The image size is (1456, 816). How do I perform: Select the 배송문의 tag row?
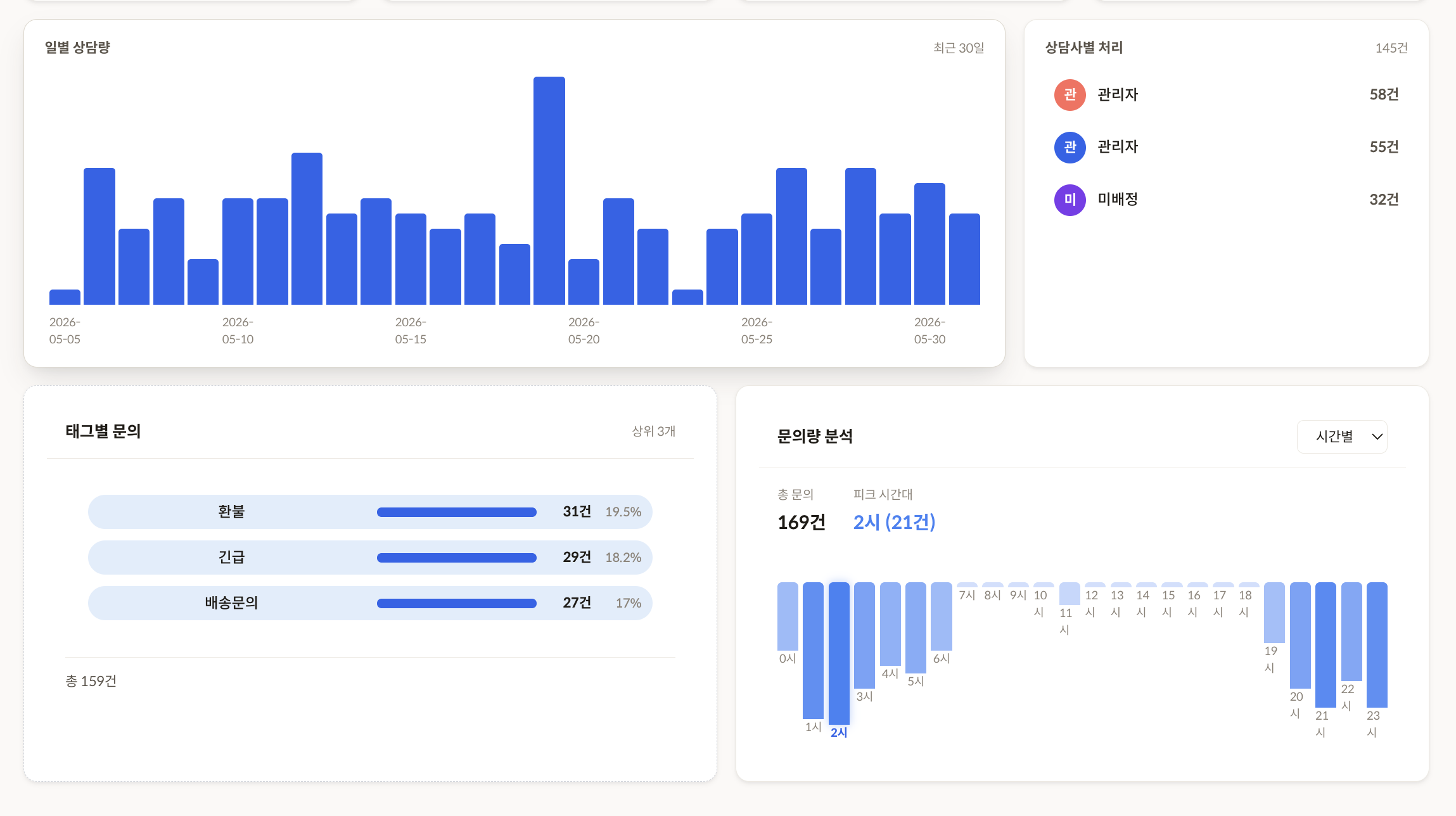(370, 603)
